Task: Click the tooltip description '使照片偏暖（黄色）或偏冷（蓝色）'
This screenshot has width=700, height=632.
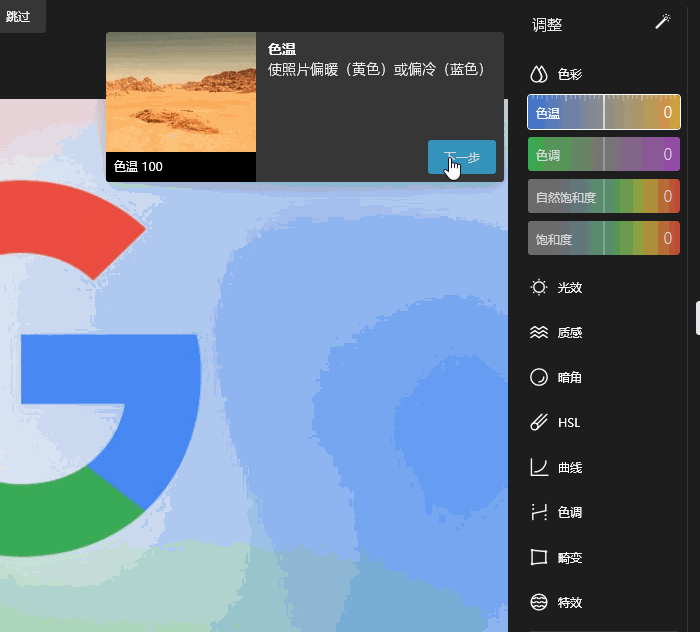Action: tap(376, 69)
